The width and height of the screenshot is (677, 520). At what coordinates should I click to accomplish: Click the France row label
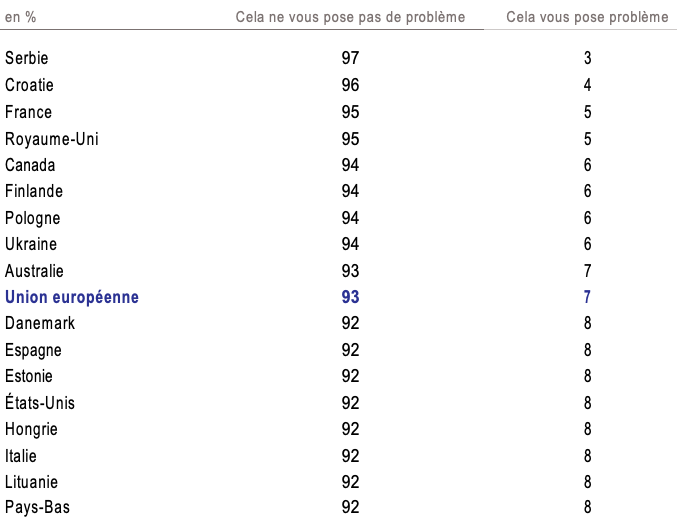click(x=29, y=112)
